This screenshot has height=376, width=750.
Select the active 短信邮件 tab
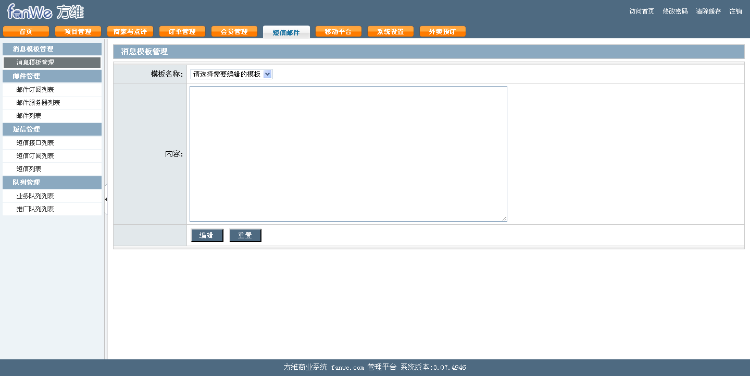[x=287, y=32]
